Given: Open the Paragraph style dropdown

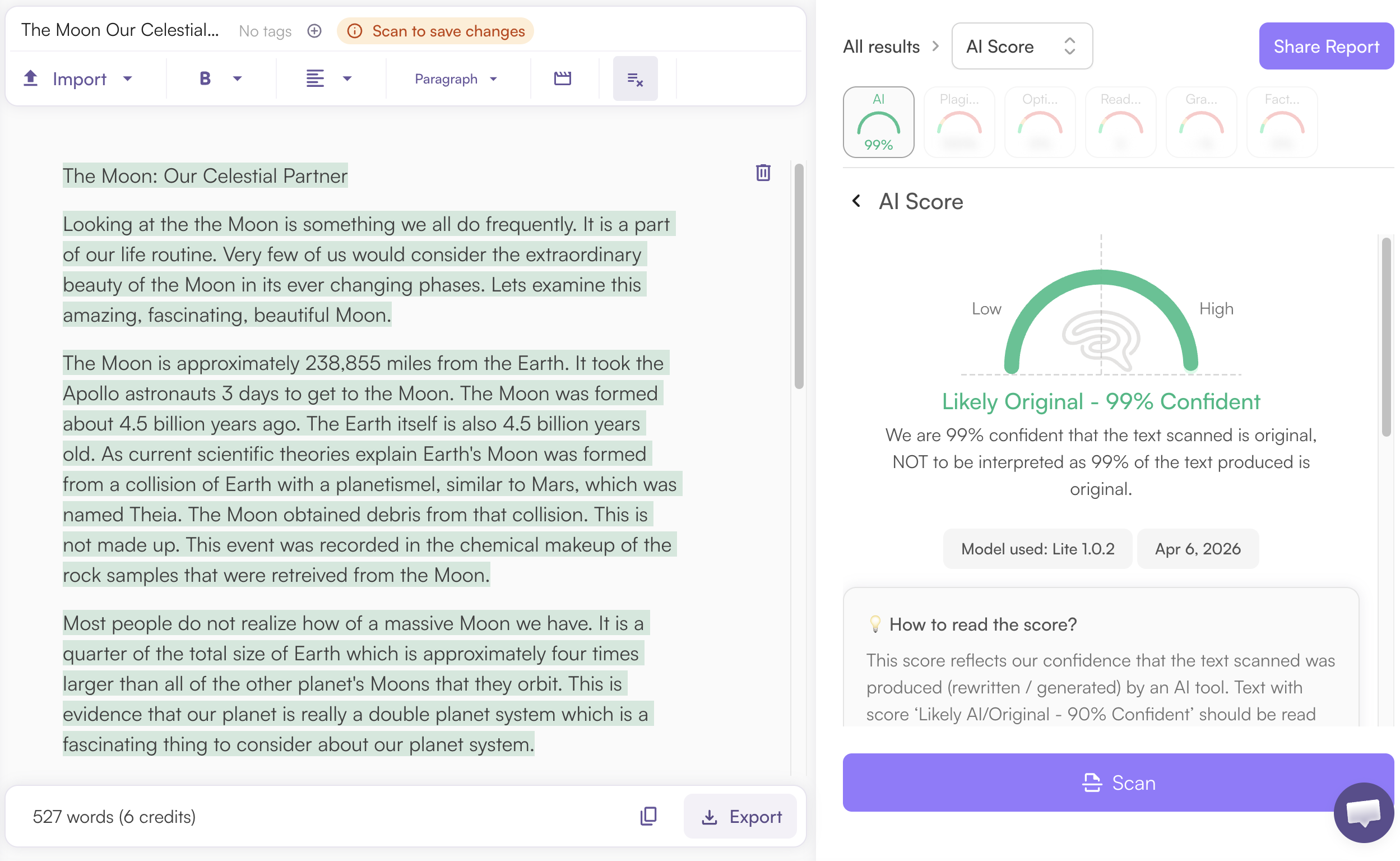Looking at the screenshot, I should (x=456, y=78).
